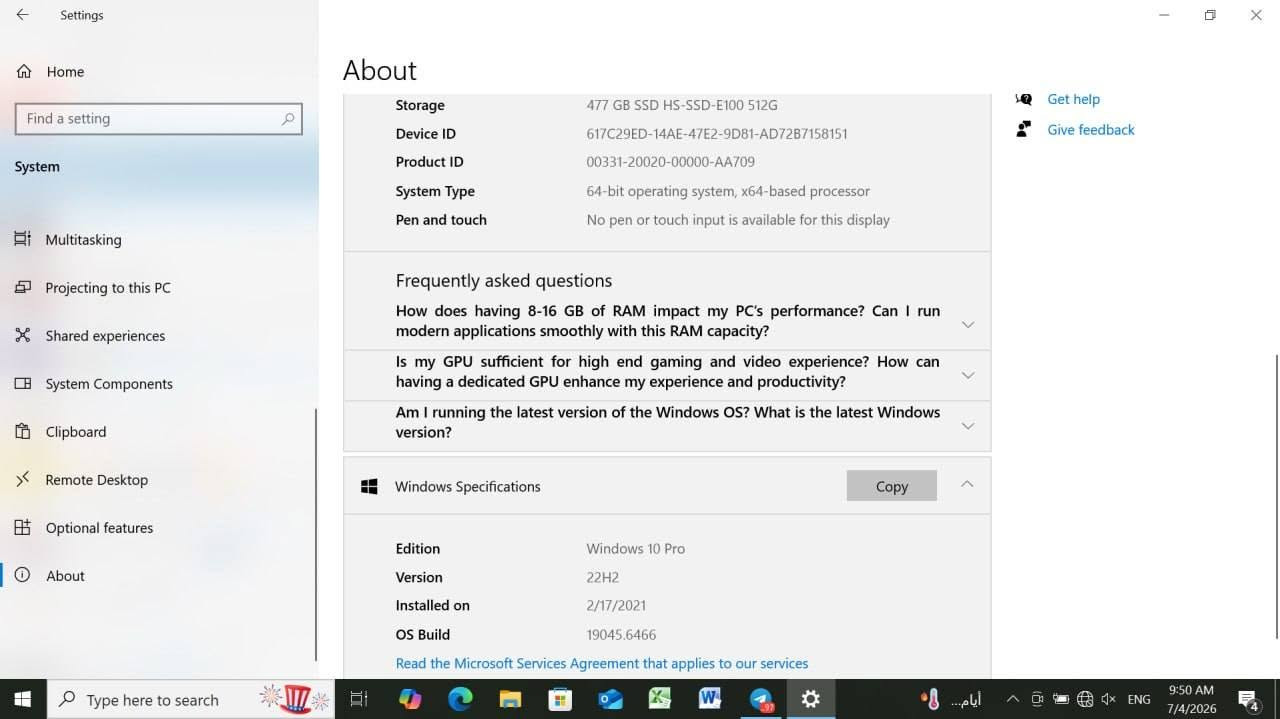1280x719 pixels.
Task: Open Multitasking settings
Action: coord(83,240)
